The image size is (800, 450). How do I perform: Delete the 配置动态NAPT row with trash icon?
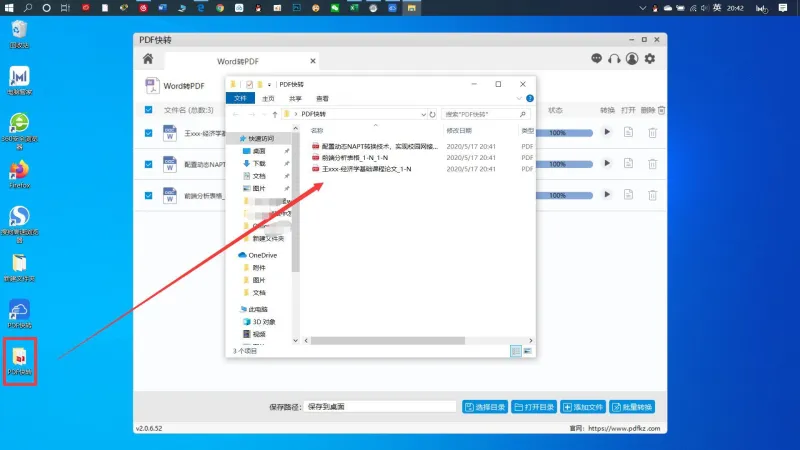tap(653, 164)
